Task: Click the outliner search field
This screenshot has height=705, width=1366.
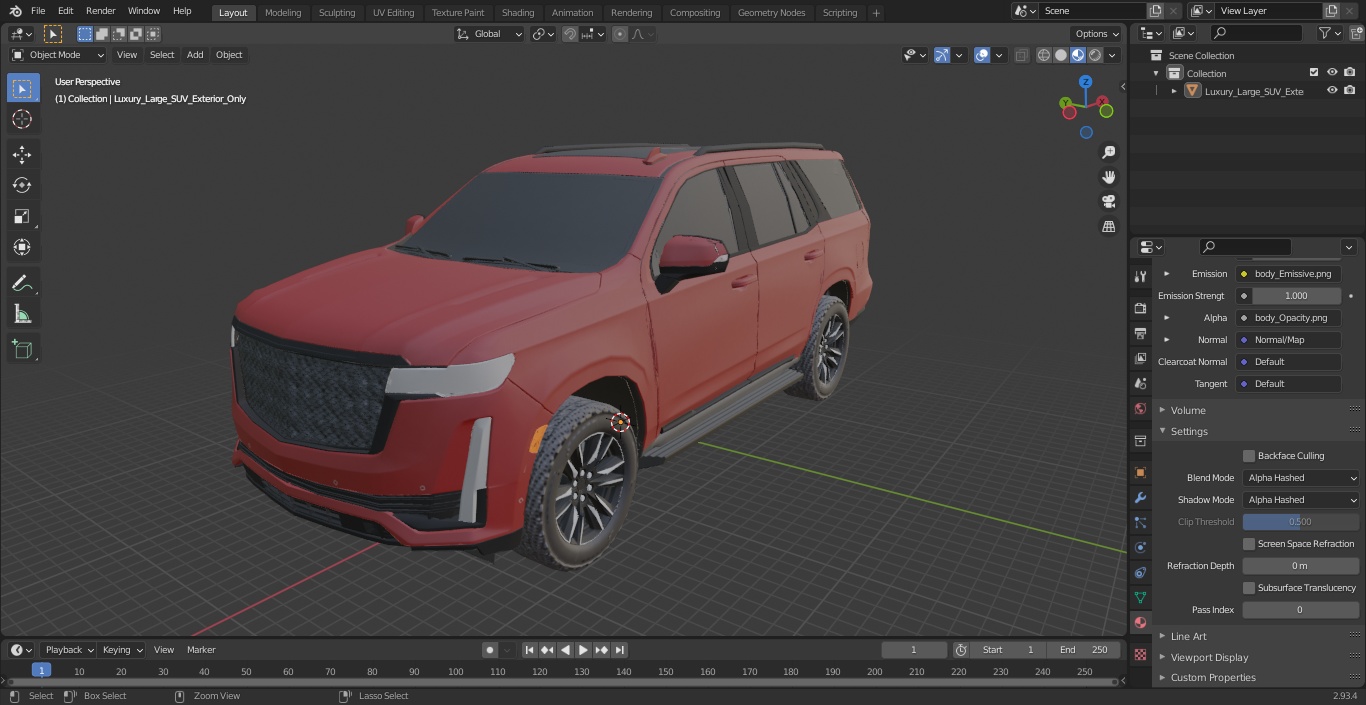Action: (x=1256, y=33)
